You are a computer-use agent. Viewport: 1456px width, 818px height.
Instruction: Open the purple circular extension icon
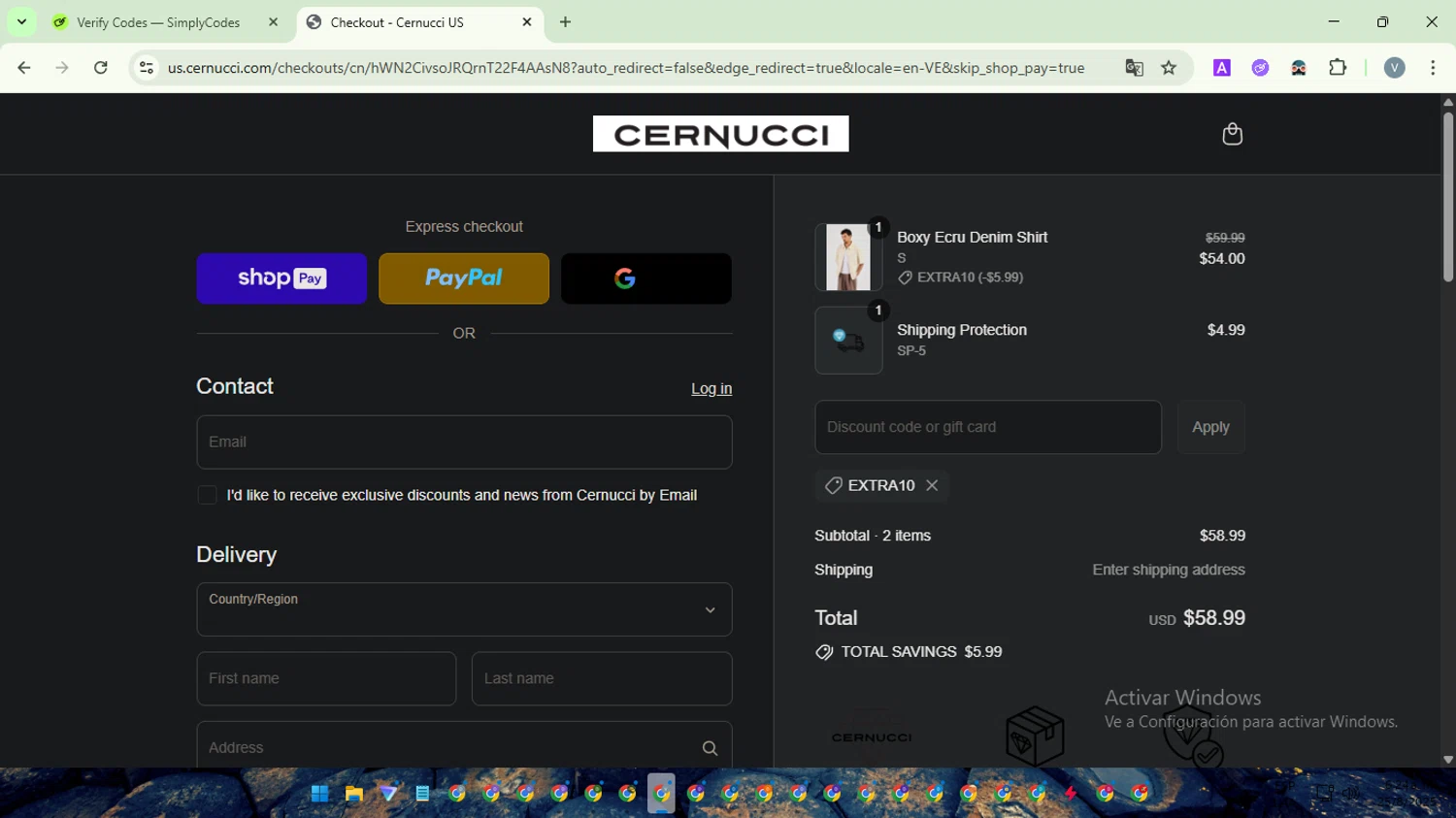pyautogui.click(x=1260, y=68)
